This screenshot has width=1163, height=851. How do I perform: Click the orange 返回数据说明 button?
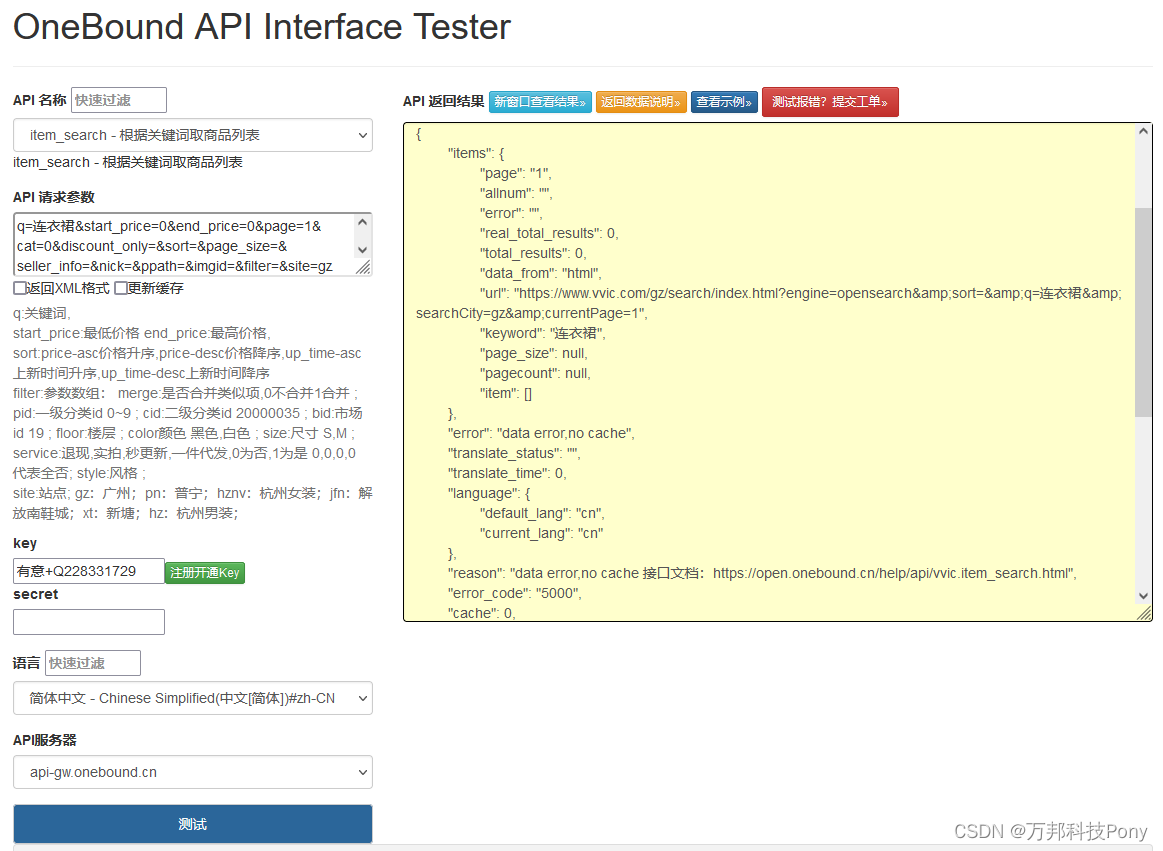(641, 102)
